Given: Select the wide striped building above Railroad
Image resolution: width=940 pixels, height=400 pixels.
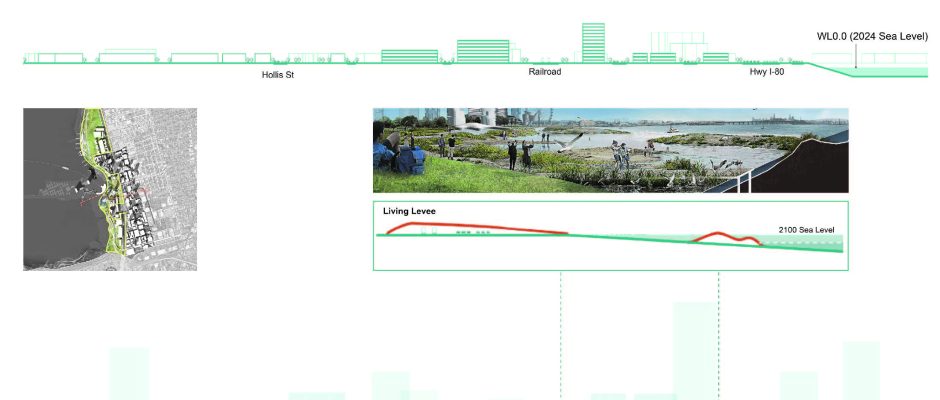Looking at the screenshot, I should click(x=483, y=52).
